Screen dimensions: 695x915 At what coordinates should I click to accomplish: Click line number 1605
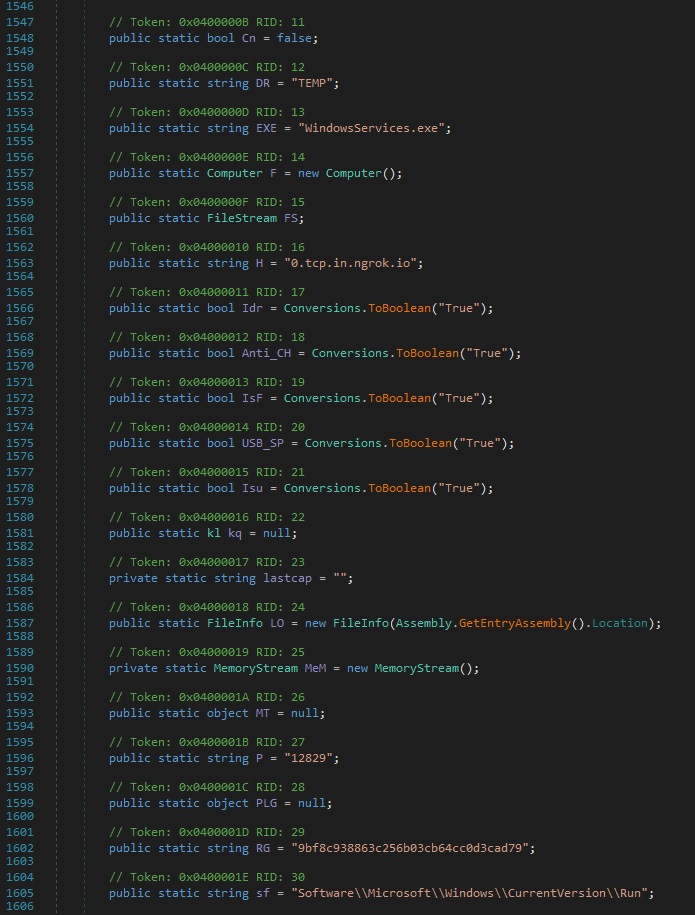[20, 893]
